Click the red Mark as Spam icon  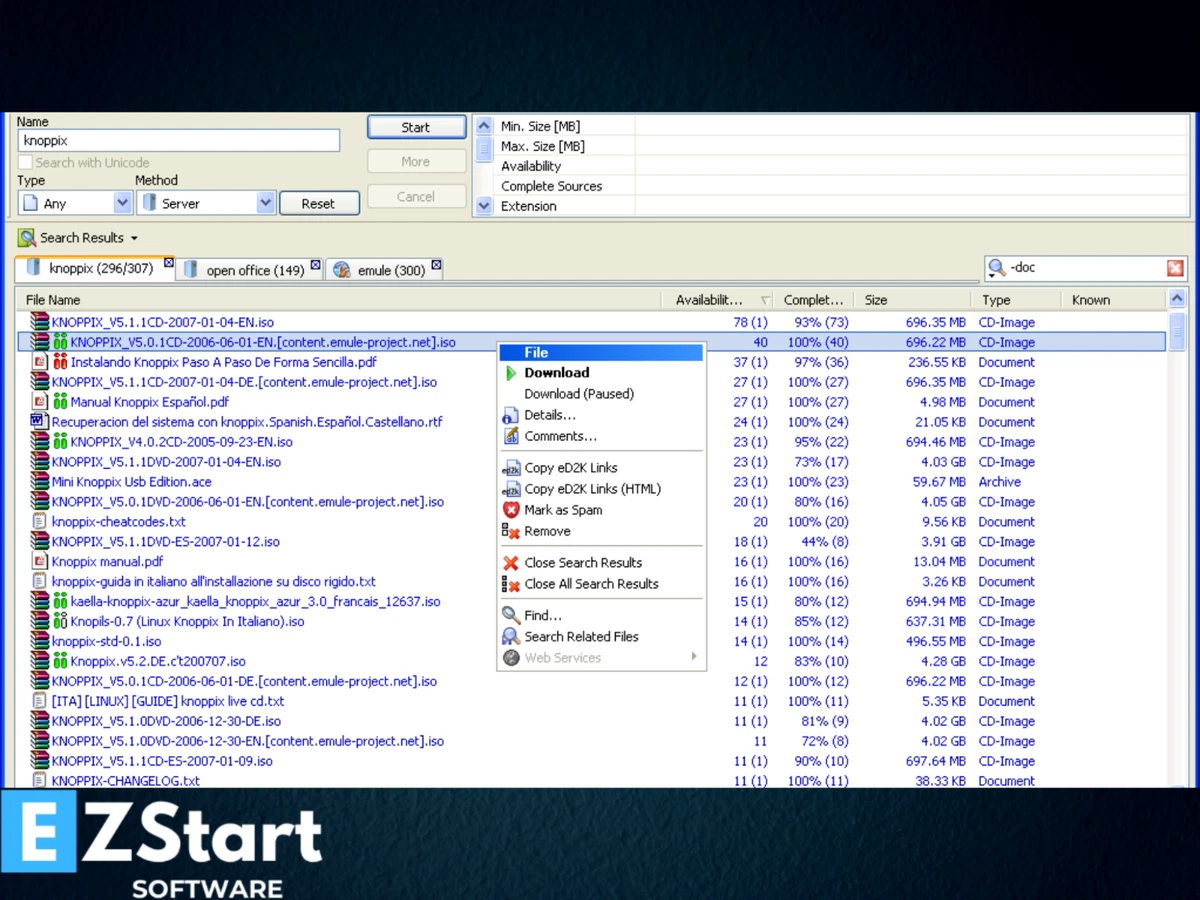pos(511,510)
